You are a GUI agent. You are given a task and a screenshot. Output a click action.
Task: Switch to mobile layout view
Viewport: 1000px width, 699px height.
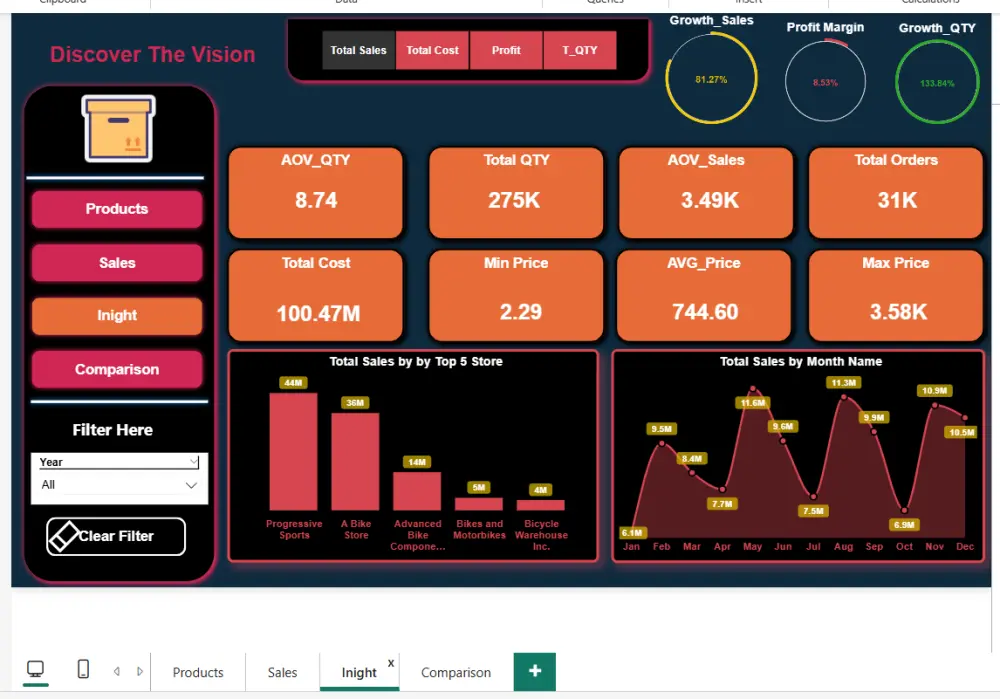point(83,668)
